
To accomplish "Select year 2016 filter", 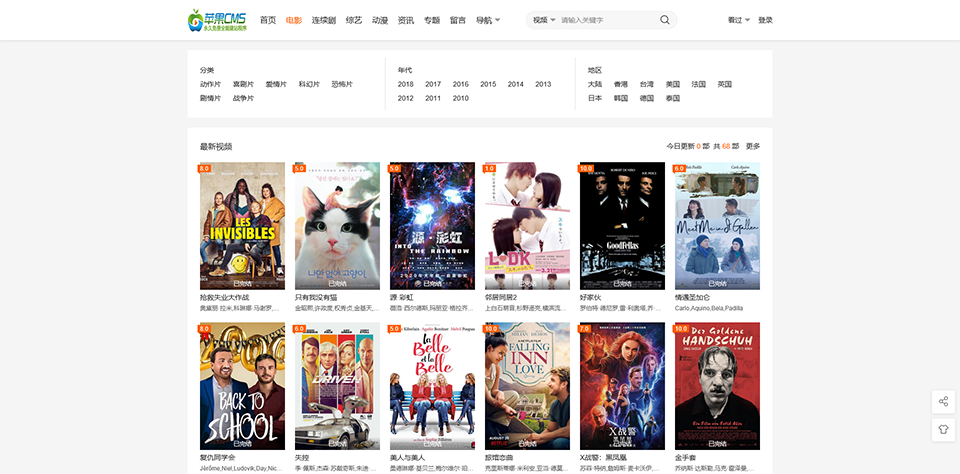I will click(x=460, y=85).
